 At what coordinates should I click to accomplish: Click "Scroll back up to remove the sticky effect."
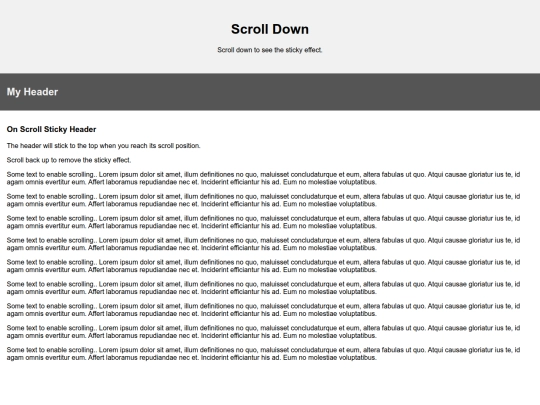(69, 160)
